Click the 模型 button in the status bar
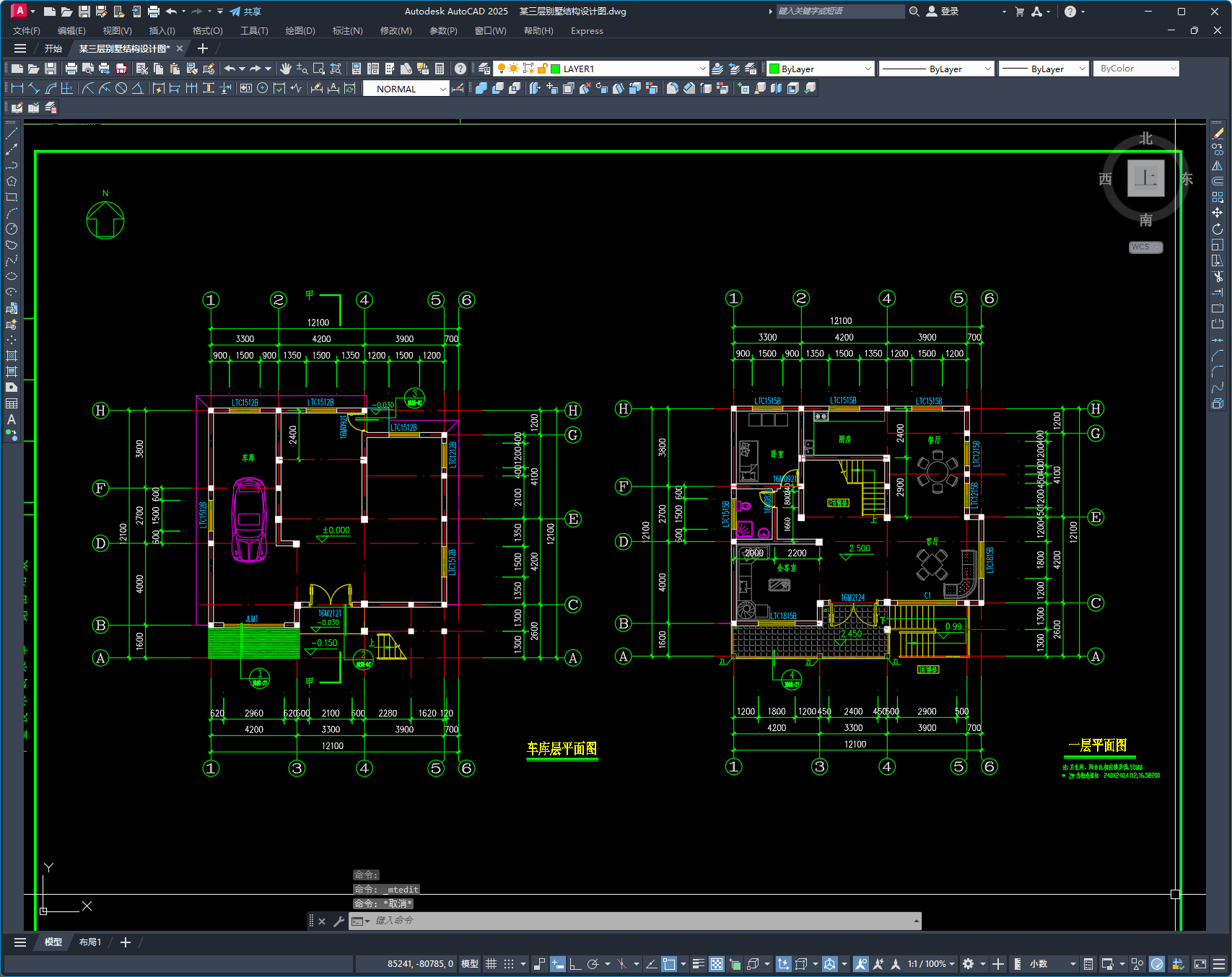Viewport: 1232px width, 977px height. point(470,964)
